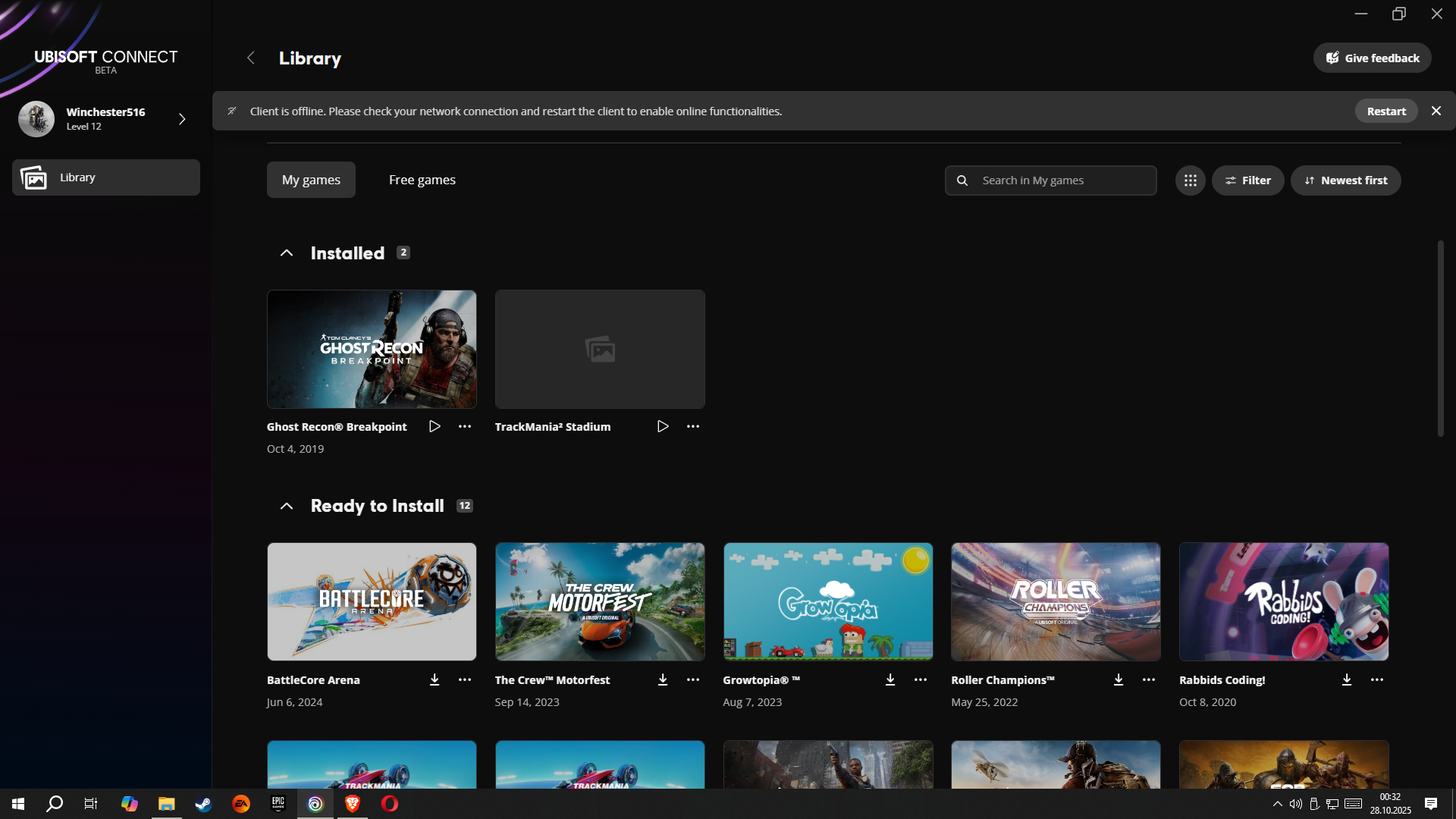
Task: Open more options for Growtopia
Action: [921, 679]
